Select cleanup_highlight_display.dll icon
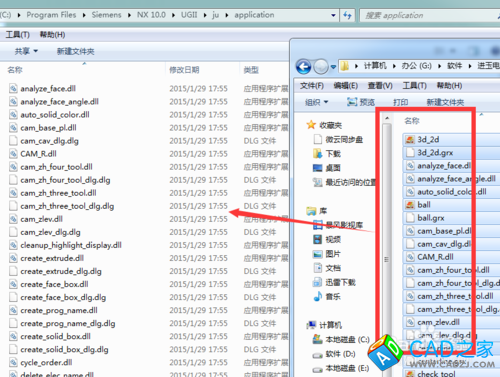 pos(13,245)
